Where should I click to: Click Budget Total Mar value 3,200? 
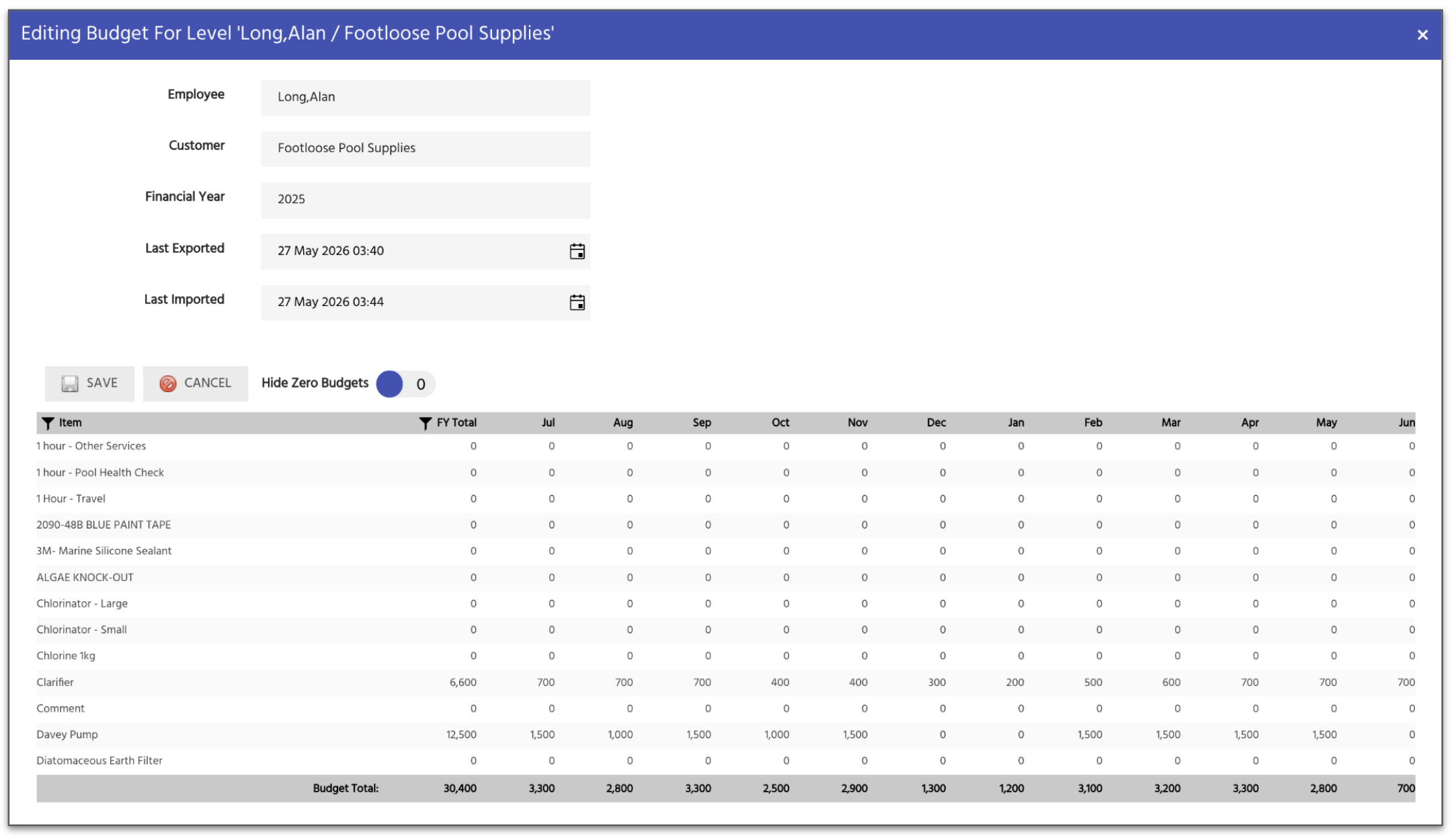[1168, 789]
